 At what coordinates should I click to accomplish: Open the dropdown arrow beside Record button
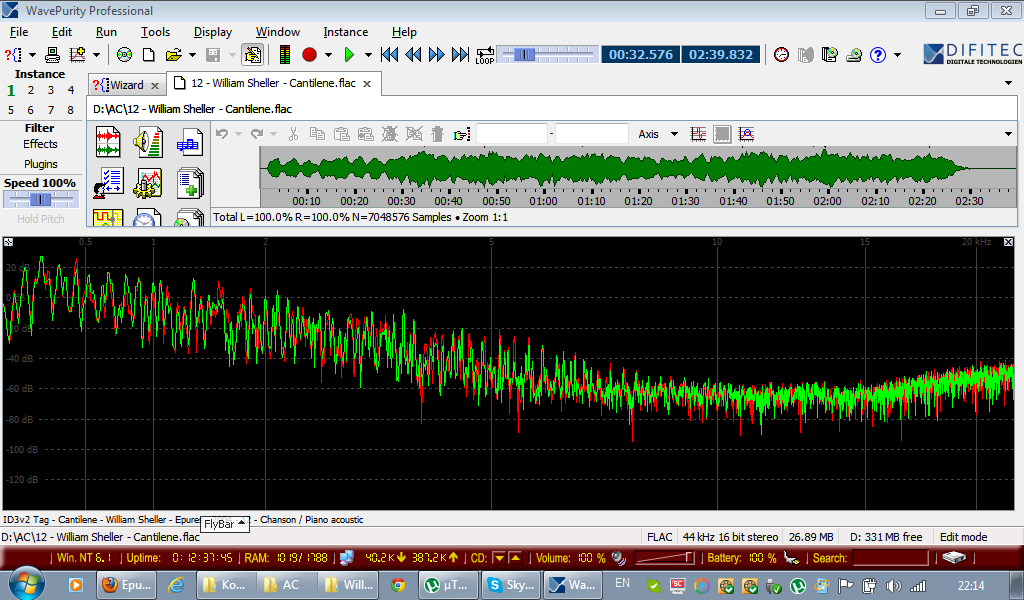click(x=328, y=54)
